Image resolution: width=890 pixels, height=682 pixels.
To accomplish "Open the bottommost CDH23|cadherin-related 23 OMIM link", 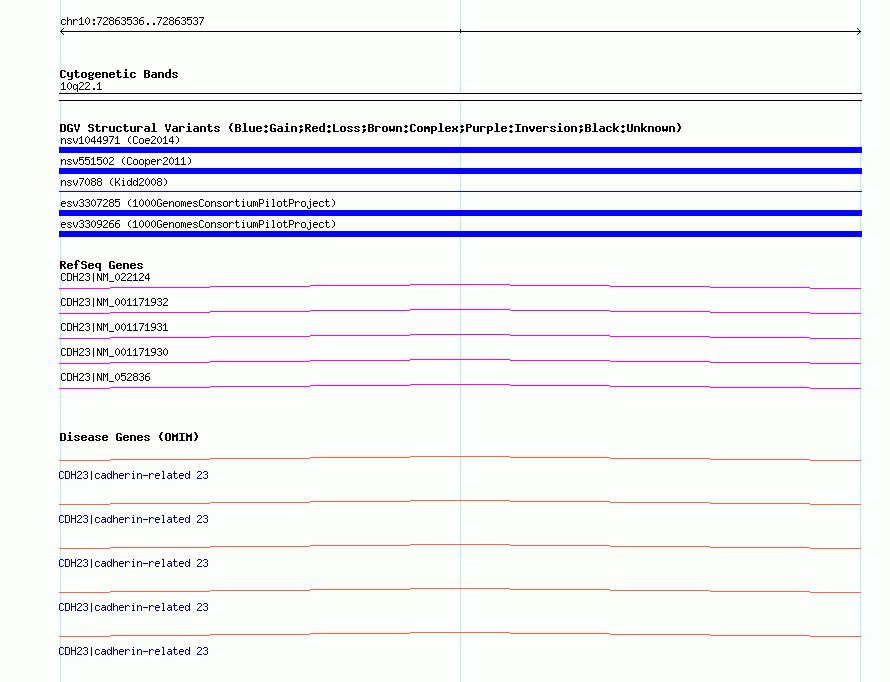I will (x=133, y=651).
